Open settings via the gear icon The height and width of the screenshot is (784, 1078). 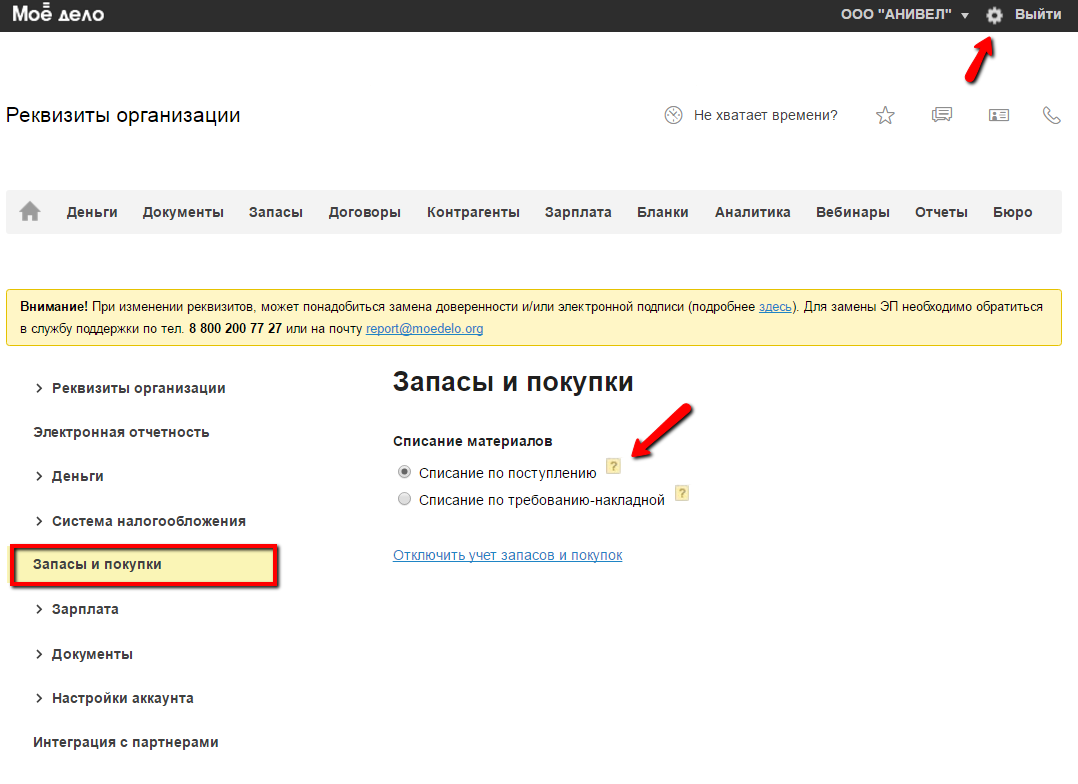click(x=994, y=15)
